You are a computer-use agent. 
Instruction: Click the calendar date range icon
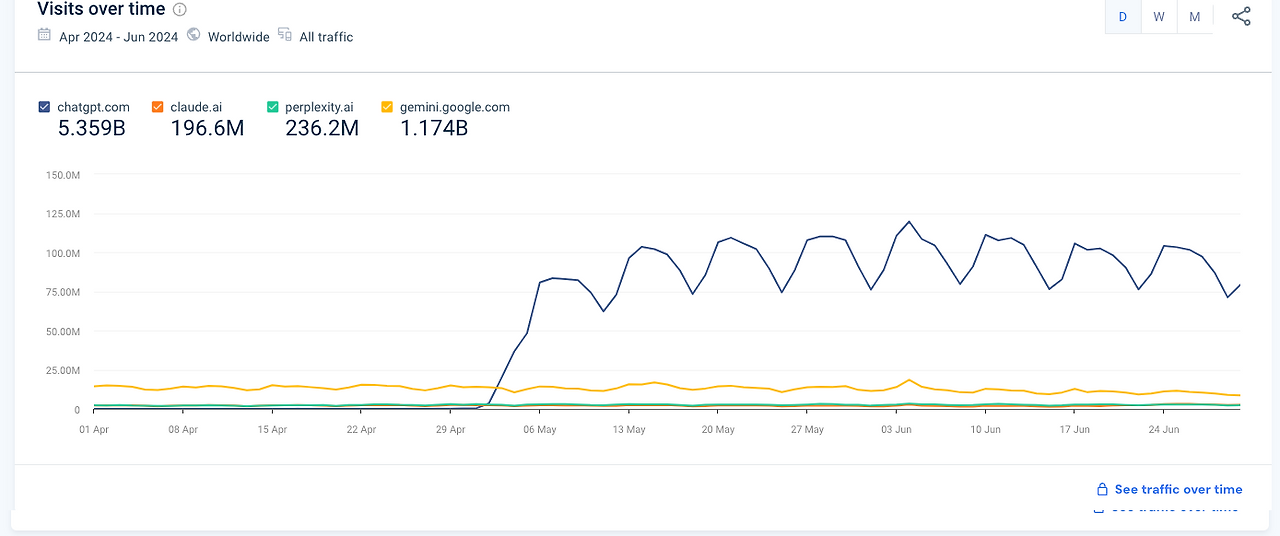point(44,35)
